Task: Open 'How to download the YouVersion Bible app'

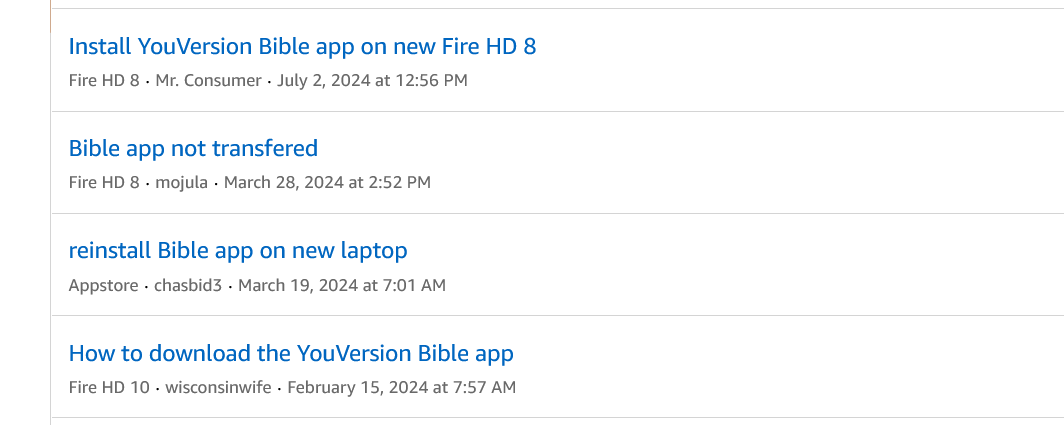Action: (x=291, y=352)
